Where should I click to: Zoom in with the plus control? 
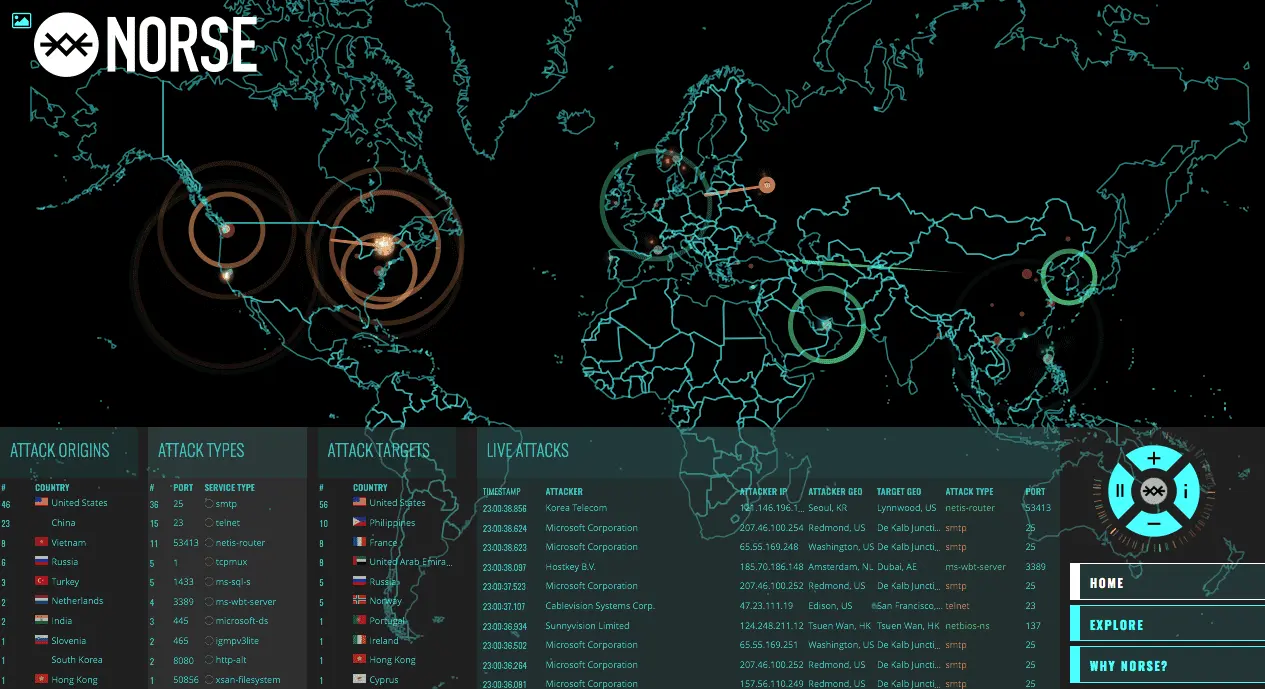(x=1154, y=459)
